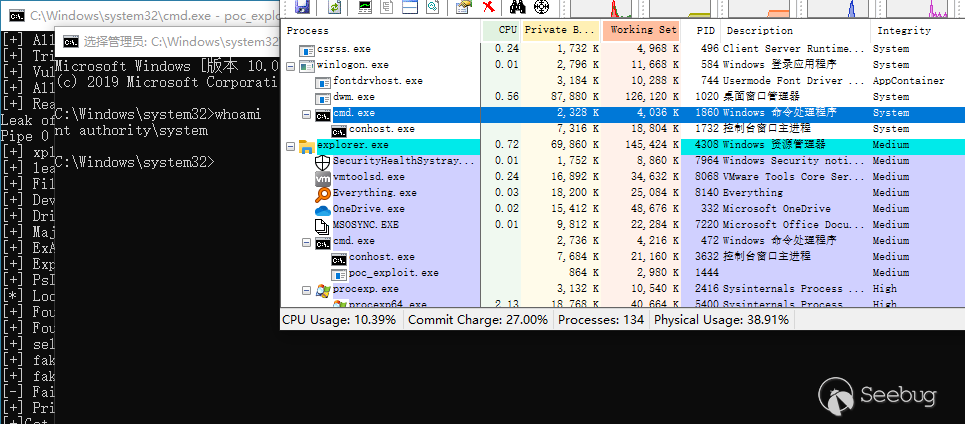This screenshot has width=965, height=424.
Task: Click the poc_exploit.exe process icon
Action: tap(338, 273)
